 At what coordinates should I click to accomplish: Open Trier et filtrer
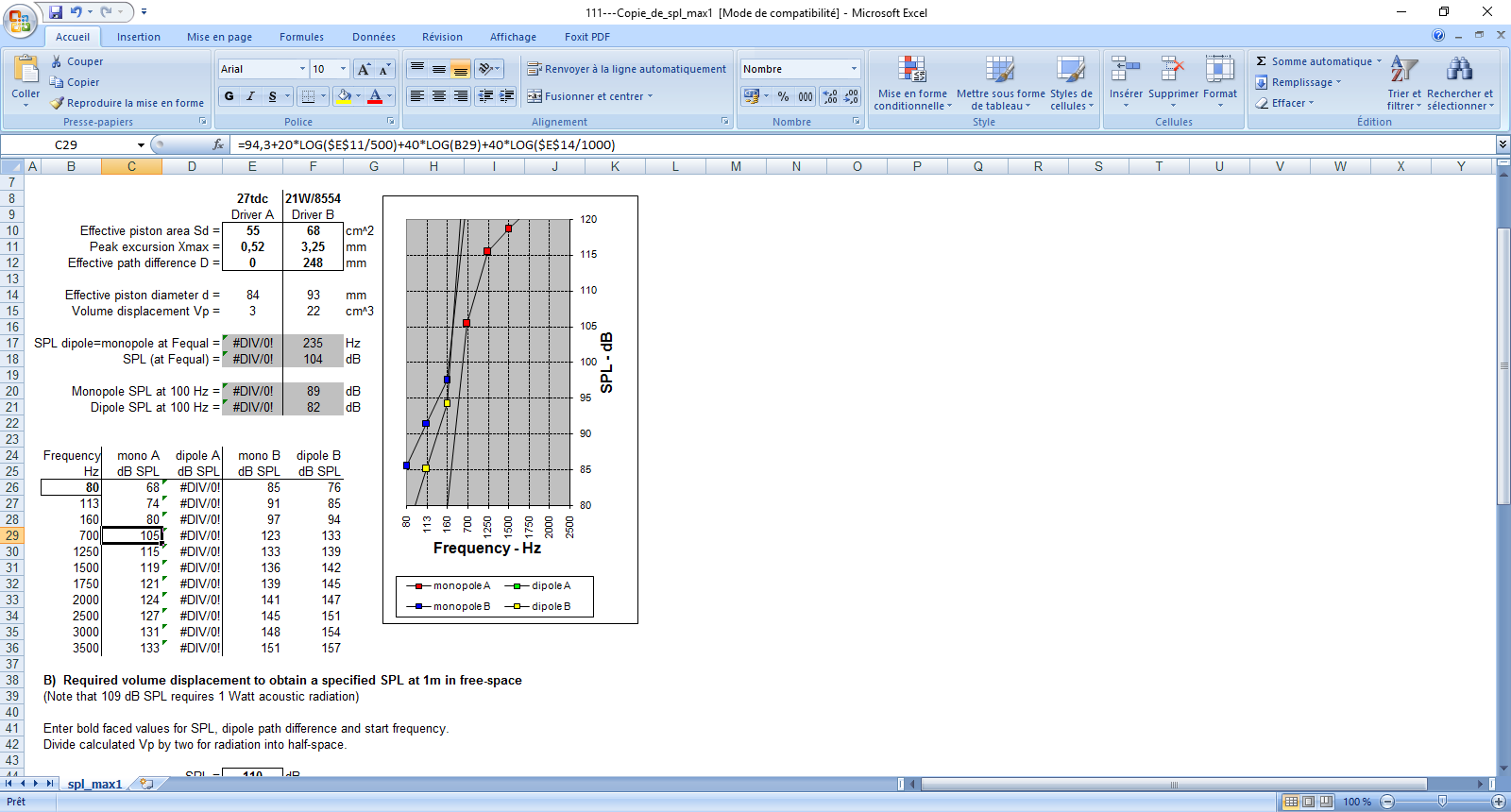click(x=1403, y=83)
